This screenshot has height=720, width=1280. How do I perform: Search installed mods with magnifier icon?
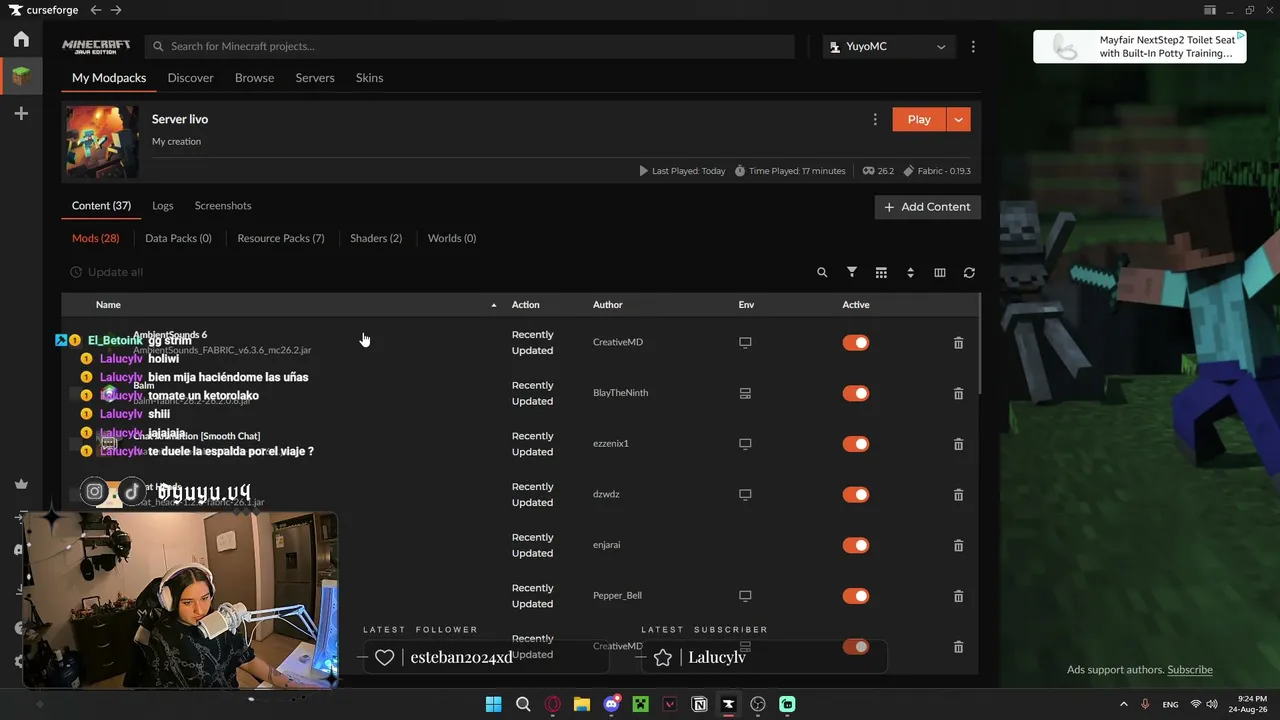822,272
